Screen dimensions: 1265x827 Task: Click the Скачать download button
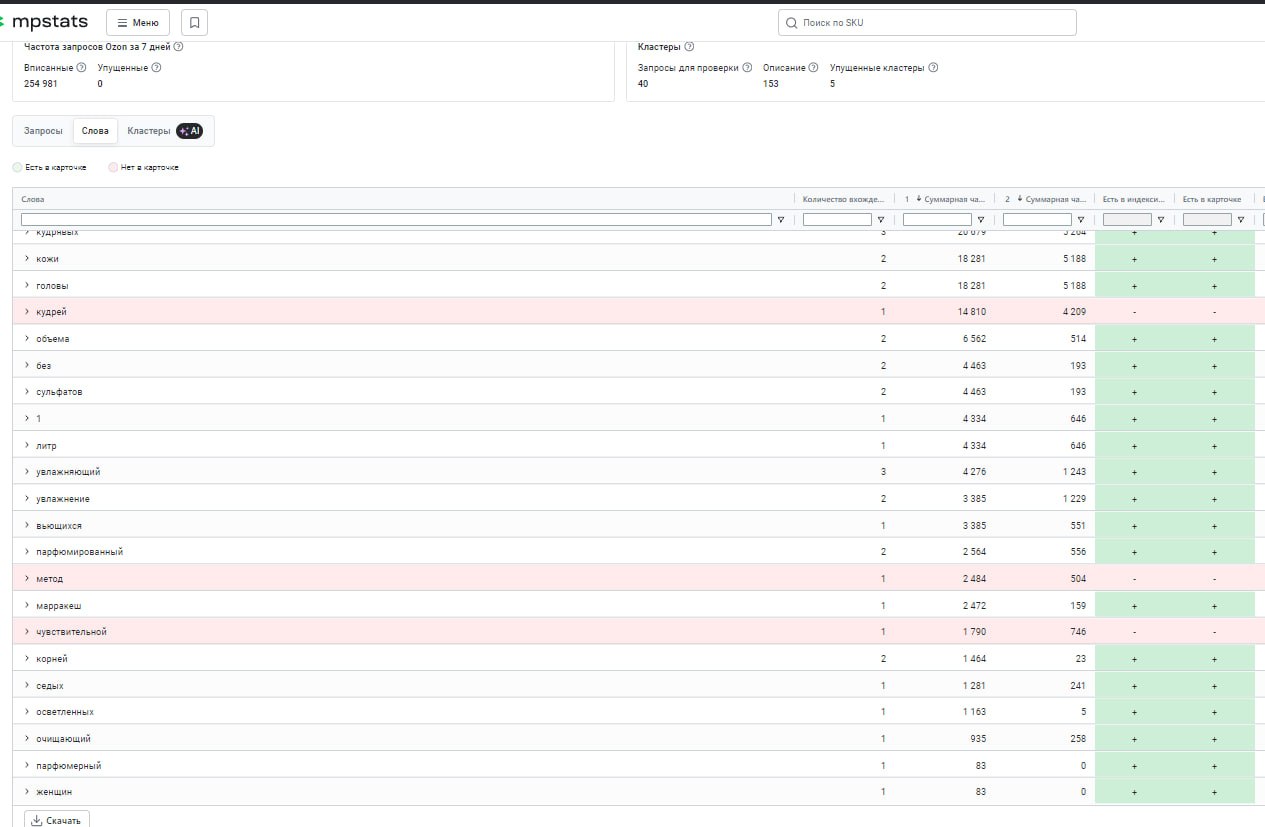click(x=57, y=820)
